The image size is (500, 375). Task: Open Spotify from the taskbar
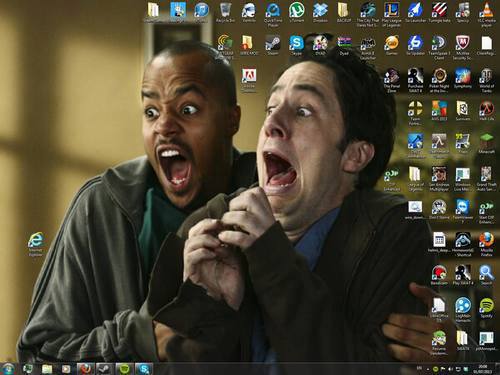pyautogui.click(x=124, y=369)
